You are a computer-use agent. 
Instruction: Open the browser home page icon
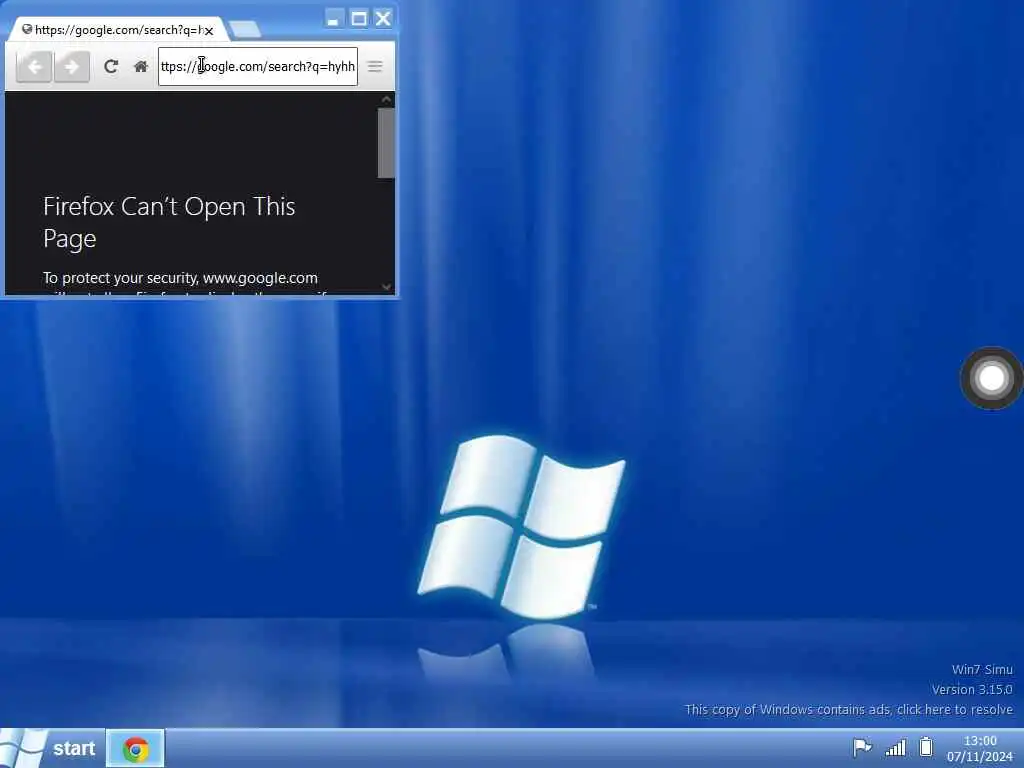[x=140, y=67]
